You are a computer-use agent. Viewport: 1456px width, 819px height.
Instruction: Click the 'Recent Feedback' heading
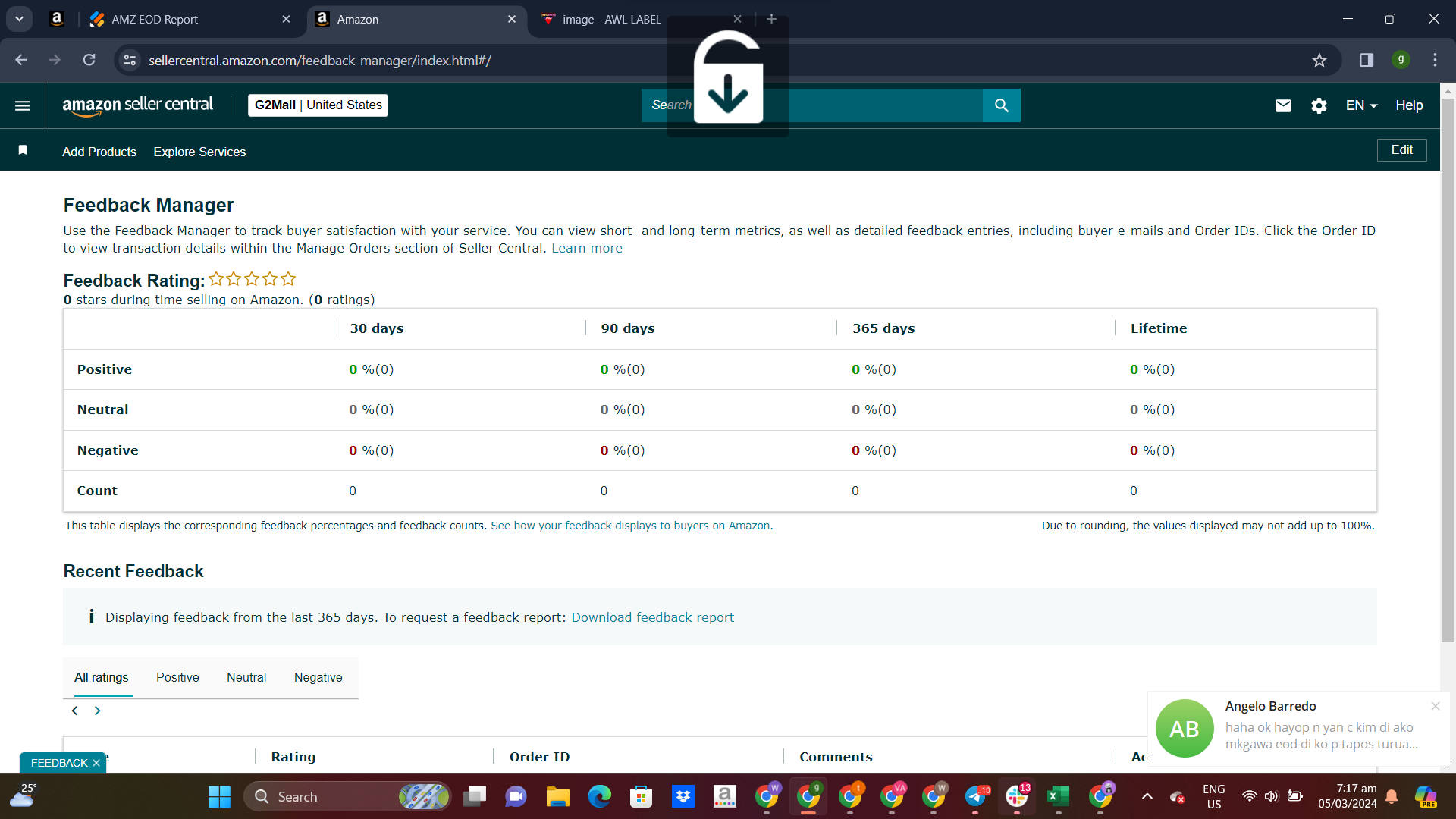pos(133,571)
